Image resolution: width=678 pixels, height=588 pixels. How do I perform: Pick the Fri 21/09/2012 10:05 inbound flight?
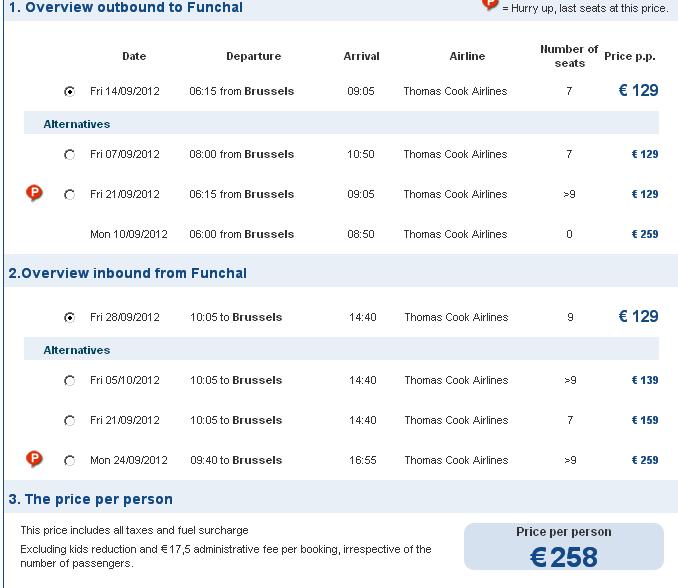pos(69,421)
